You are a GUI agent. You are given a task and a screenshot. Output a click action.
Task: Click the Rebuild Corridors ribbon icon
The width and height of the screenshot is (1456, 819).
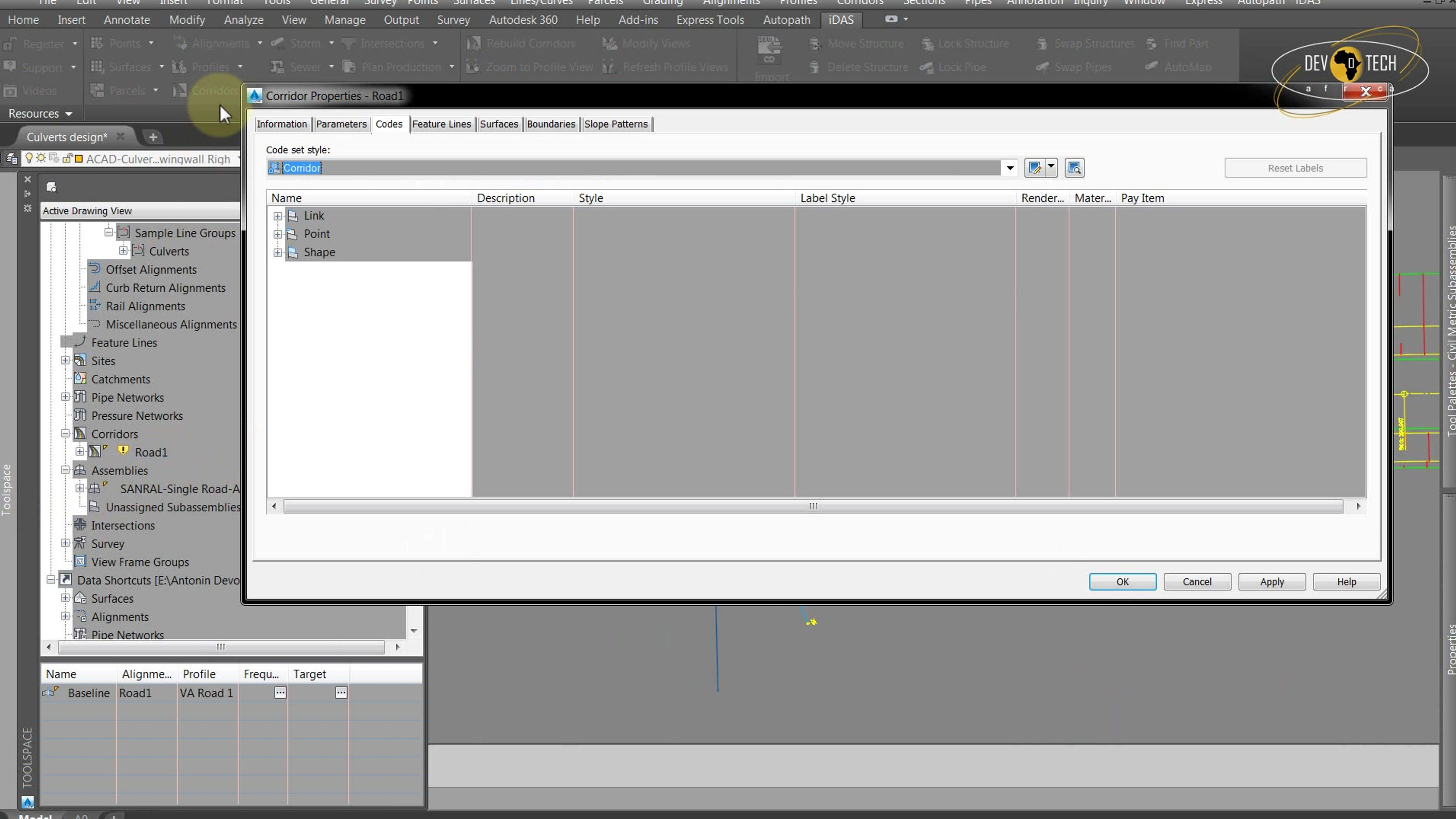(x=473, y=43)
